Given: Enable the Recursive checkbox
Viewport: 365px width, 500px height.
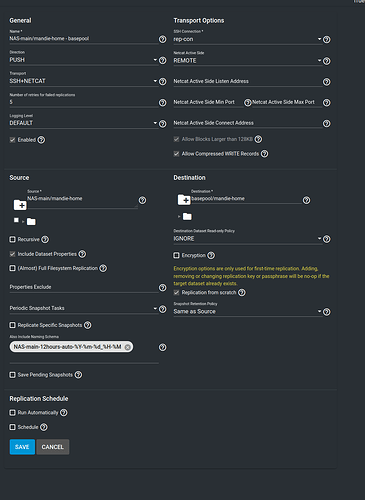Looking at the screenshot, I should click(x=12, y=239).
